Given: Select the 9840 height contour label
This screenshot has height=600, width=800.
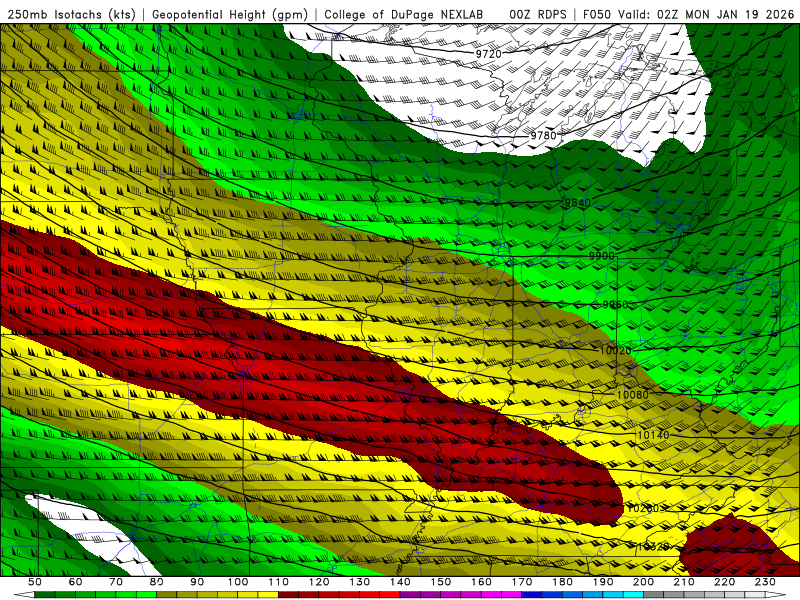Looking at the screenshot, I should (x=577, y=203).
